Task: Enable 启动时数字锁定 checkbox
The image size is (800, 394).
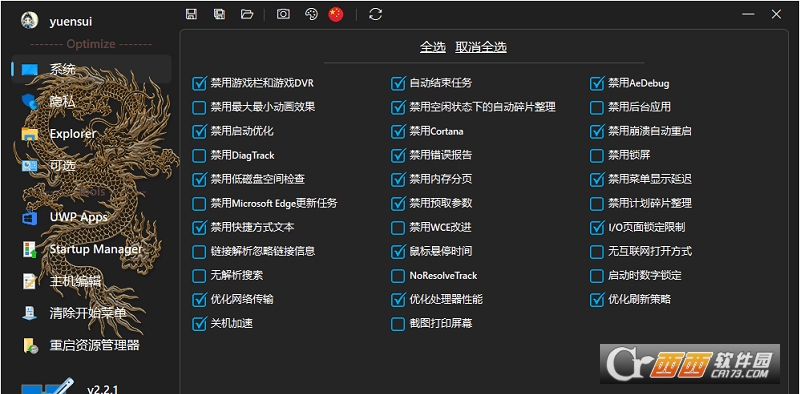Action: 597,276
